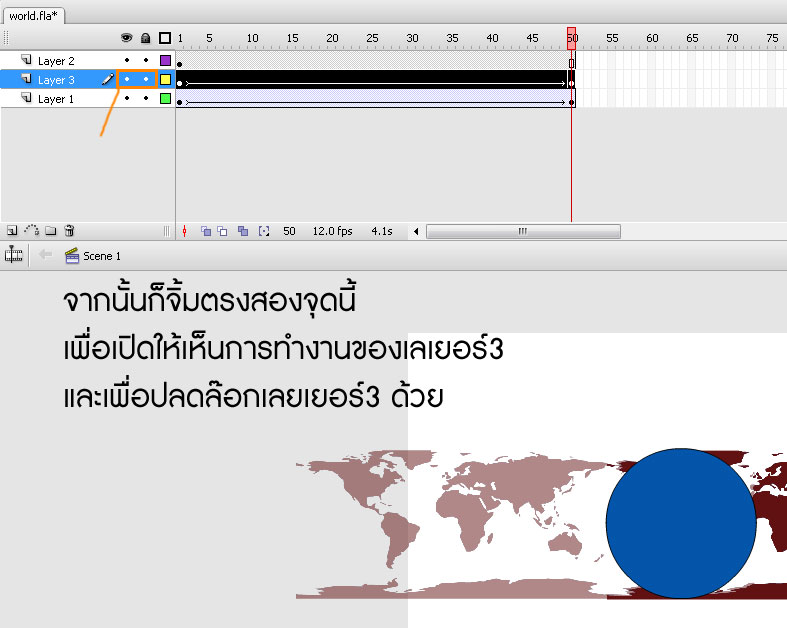Viewport: 787px width, 628px height.
Task: Toggle the timeline show/hide icon
Action: (14, 255)
